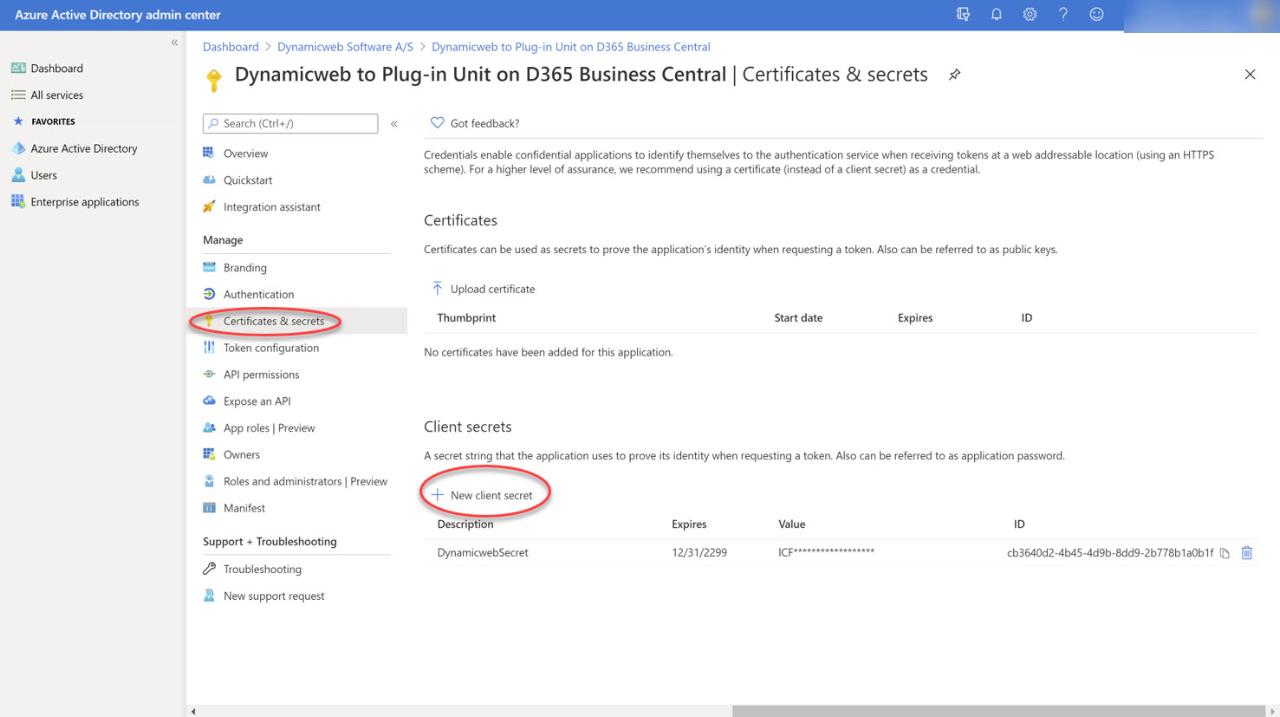Screen dimensions: 1280x717
Task: Go to Dashboard breadcrumb link
Action: [230, 47]
